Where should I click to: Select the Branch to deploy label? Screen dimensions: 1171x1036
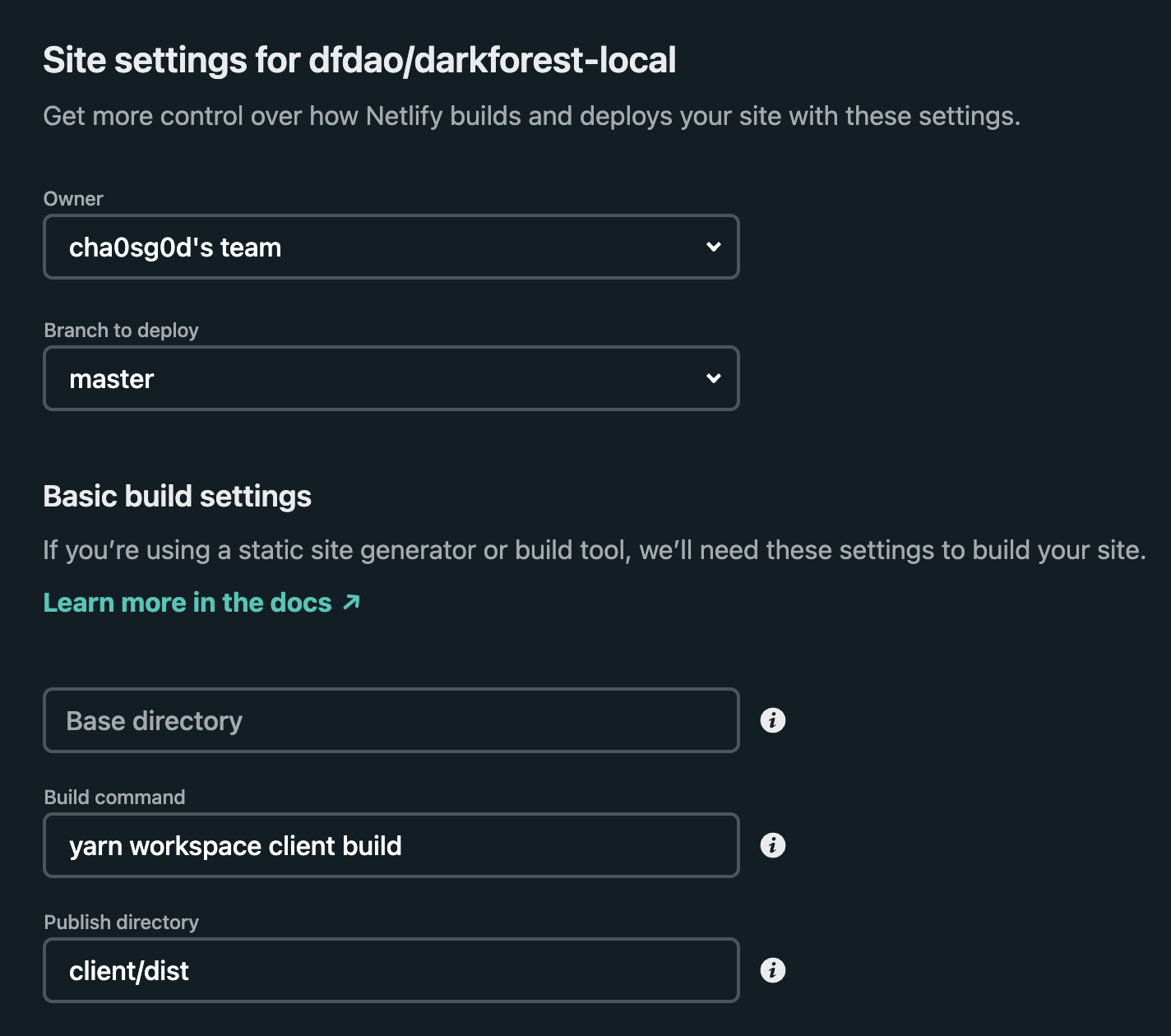tap(121, 331)
